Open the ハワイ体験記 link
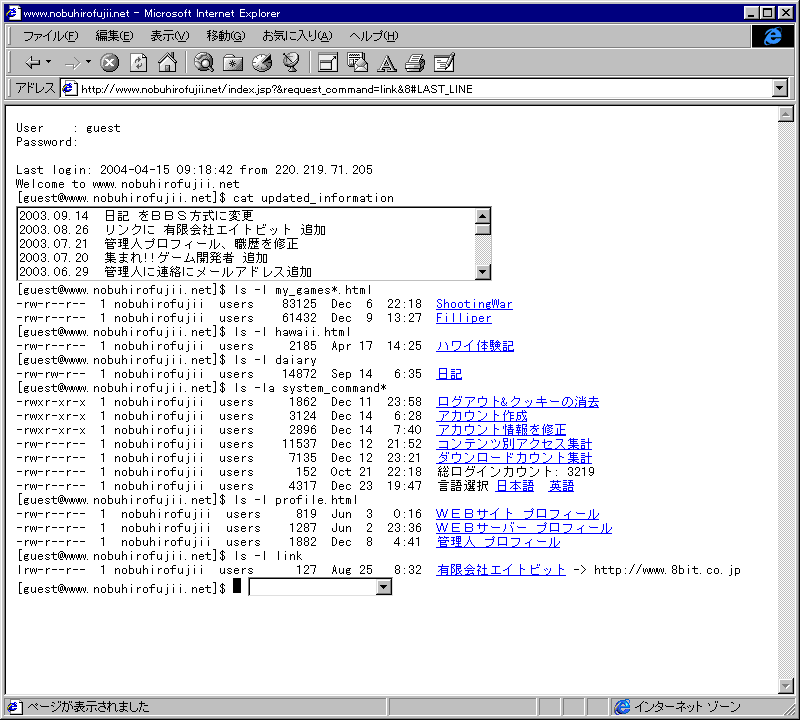The height and width of the screenshot is (720, 800). (475, 346)
